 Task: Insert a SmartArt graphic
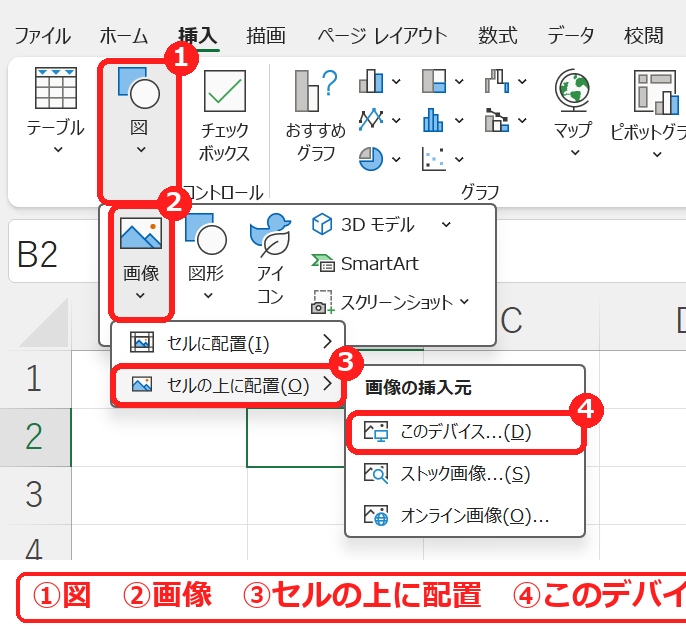click(x=365, y=263)
